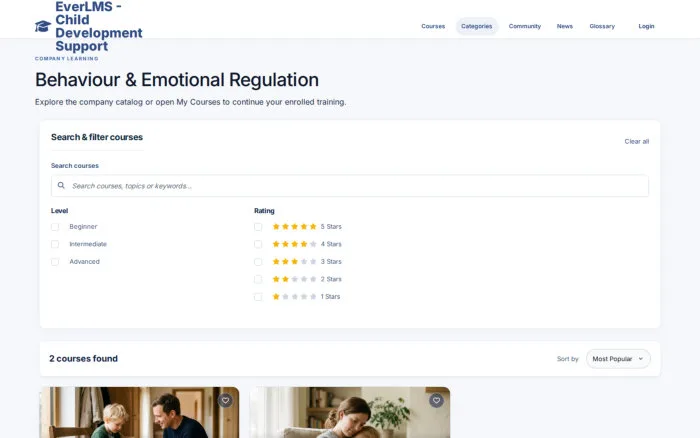
Task: Open the first course thumbnail with father and child
Action: [139, 413]
